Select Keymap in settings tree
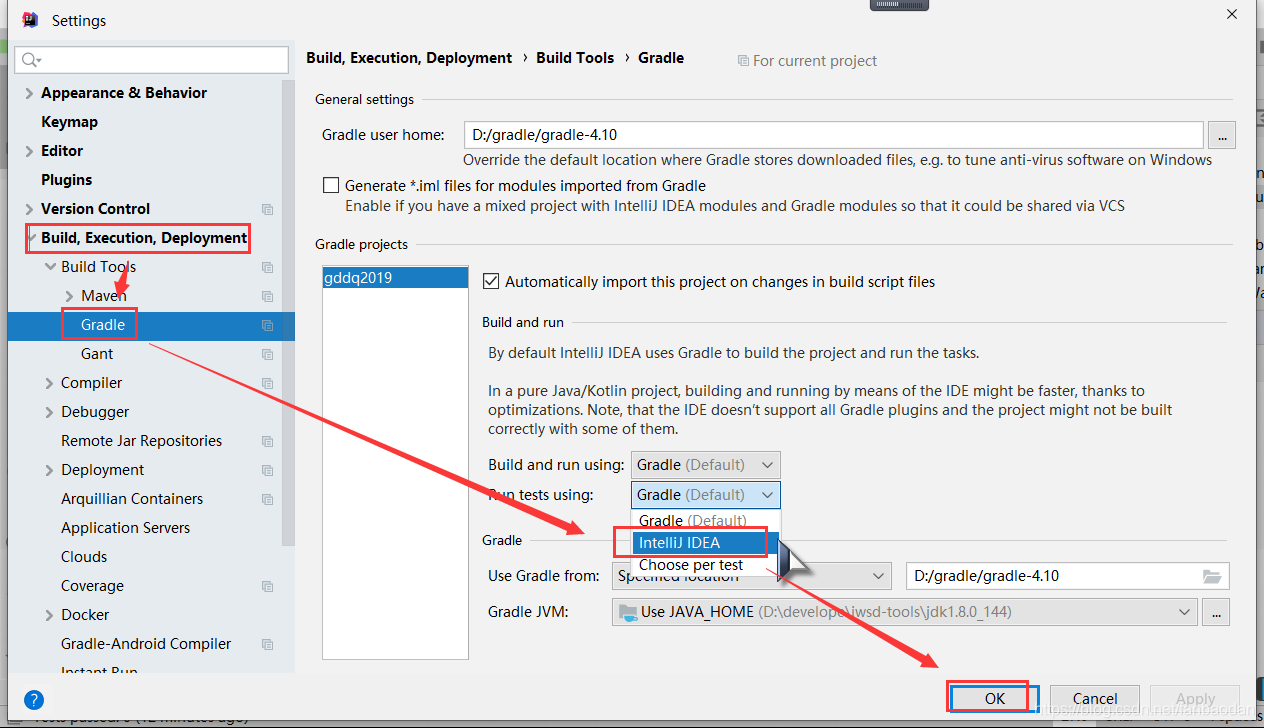The width and height of the screenshot is (1264, 728). 69,122
